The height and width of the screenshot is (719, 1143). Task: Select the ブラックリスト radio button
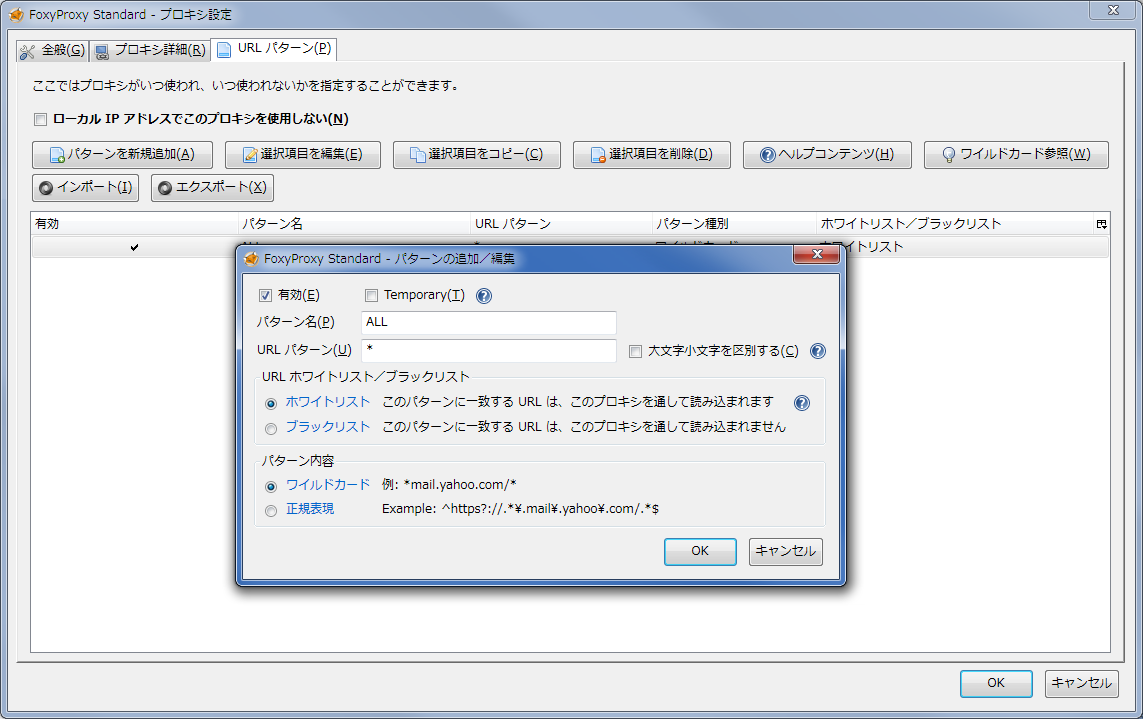271,428
